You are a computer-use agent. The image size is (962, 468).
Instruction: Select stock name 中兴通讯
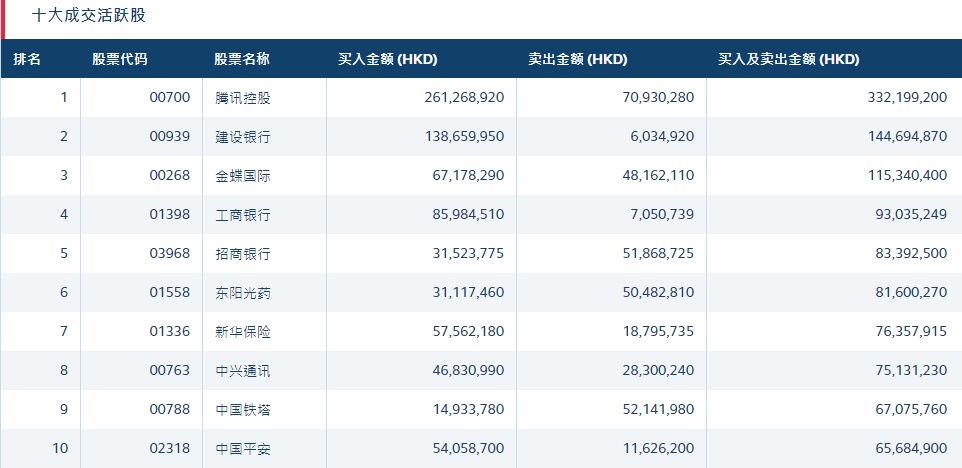coord(243,372)
